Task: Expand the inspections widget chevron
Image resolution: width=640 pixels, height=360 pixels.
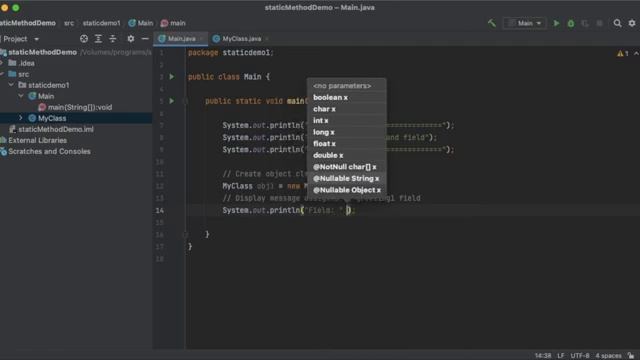Action: pos(636,53)
